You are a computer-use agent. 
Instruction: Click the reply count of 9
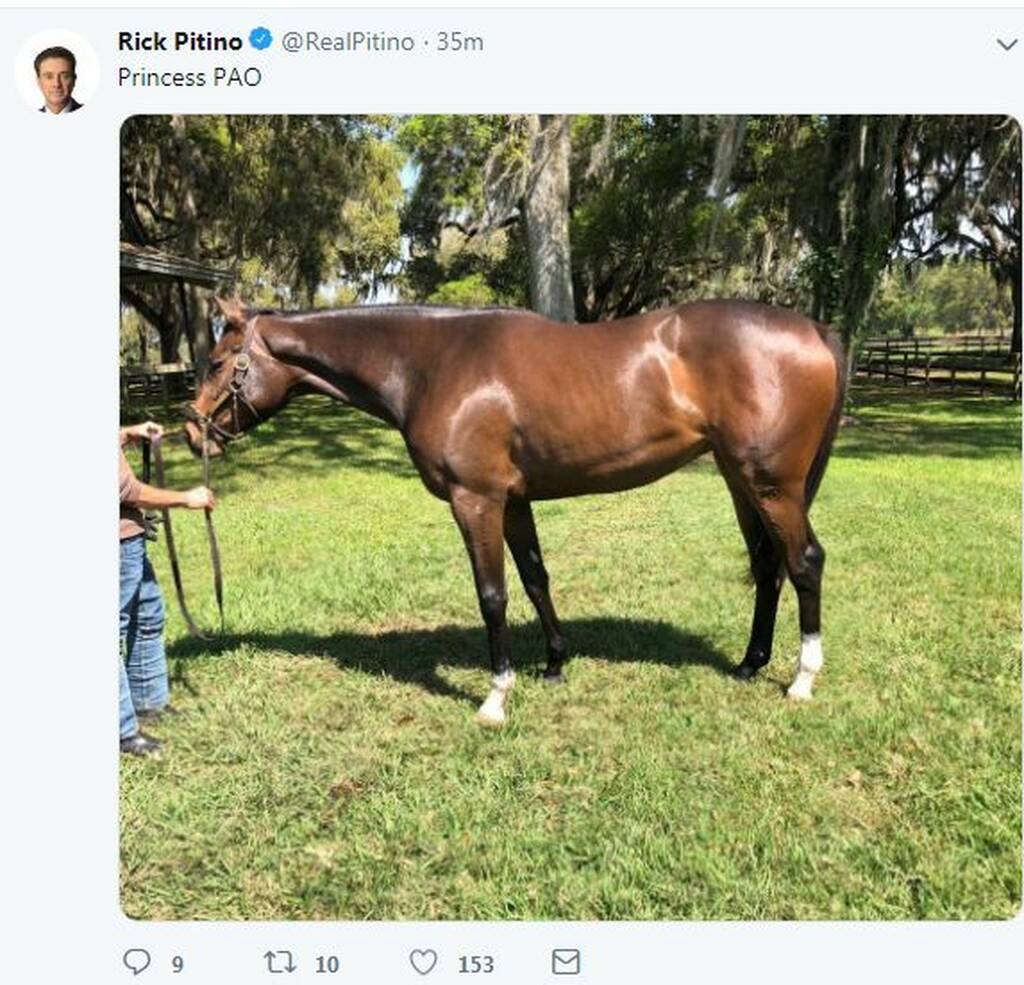(177, 964)
